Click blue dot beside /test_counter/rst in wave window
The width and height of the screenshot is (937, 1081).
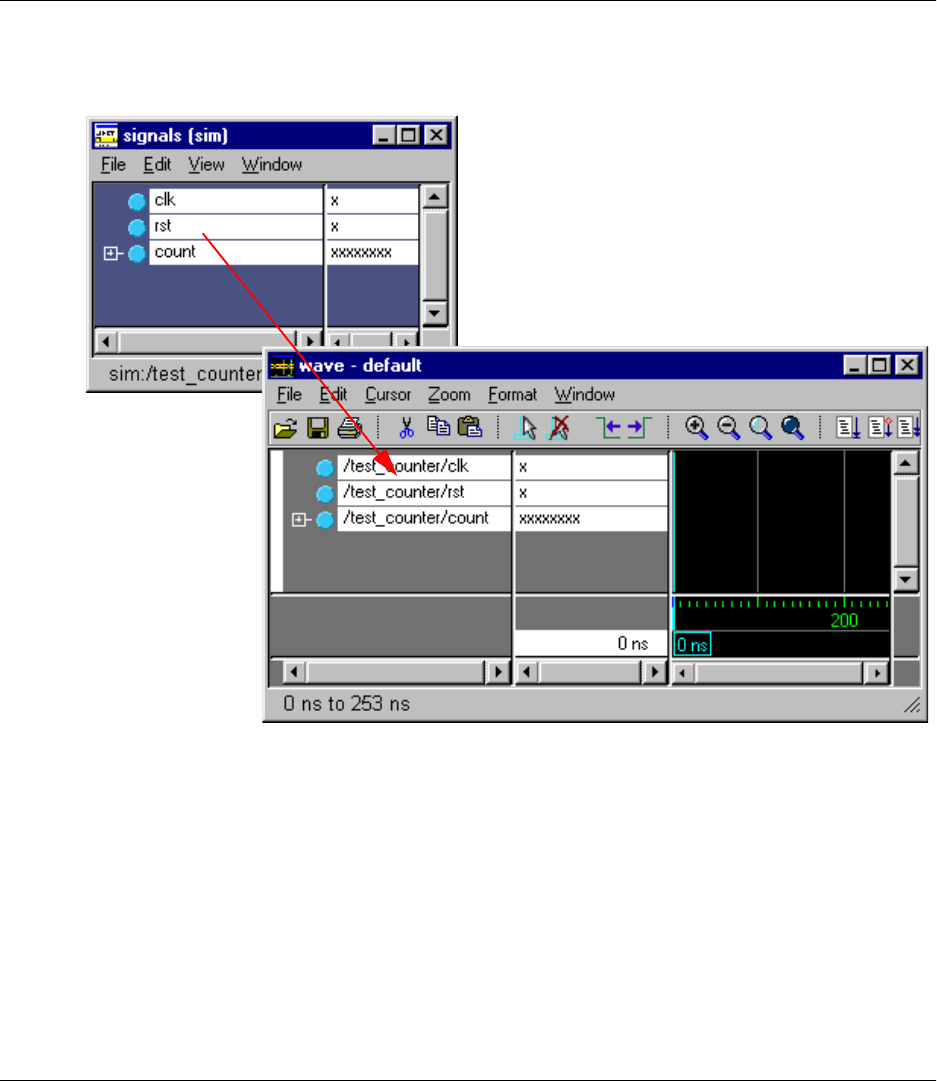[x=325, y=494]
